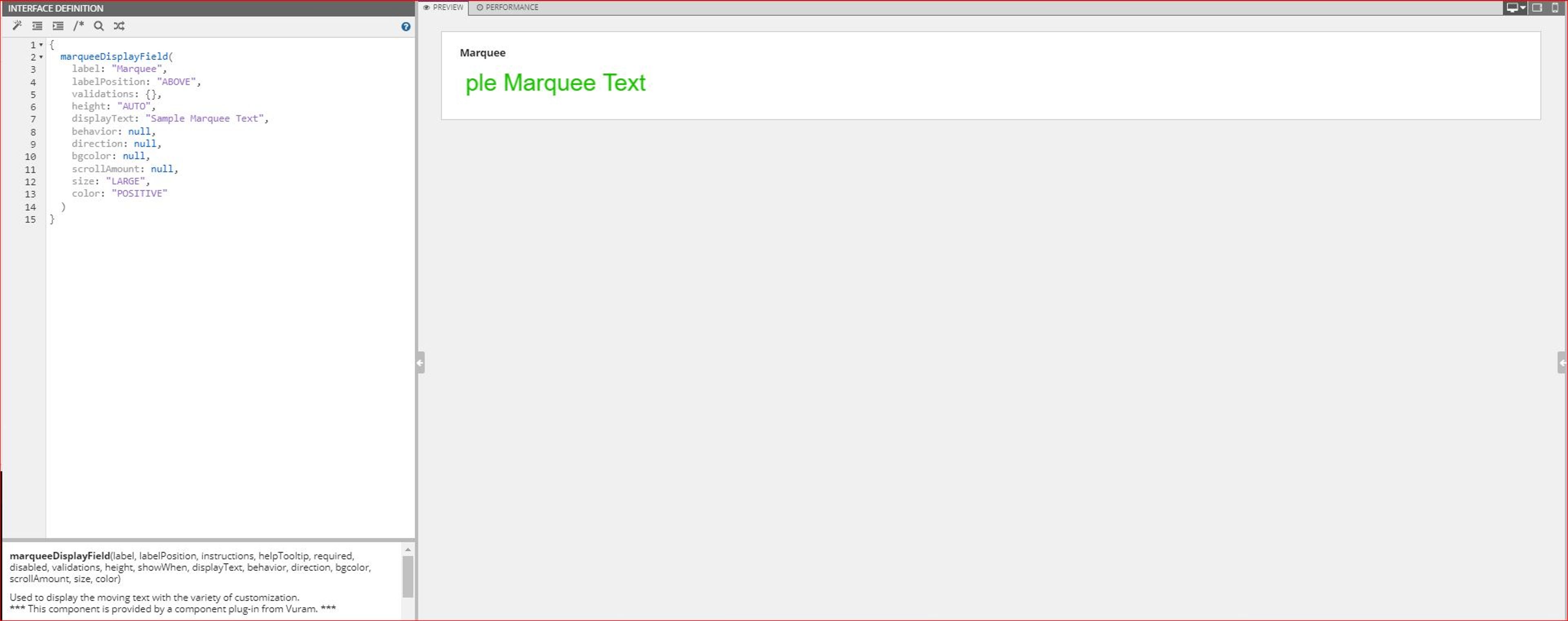Click the "AUTO" height value
1568x621 pixels.
coord(134,106)
